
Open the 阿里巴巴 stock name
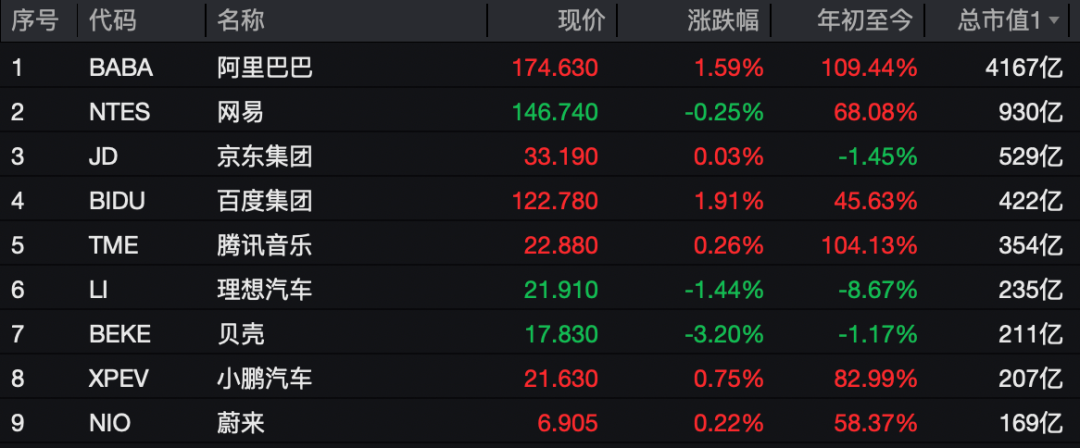coord(264,68)
